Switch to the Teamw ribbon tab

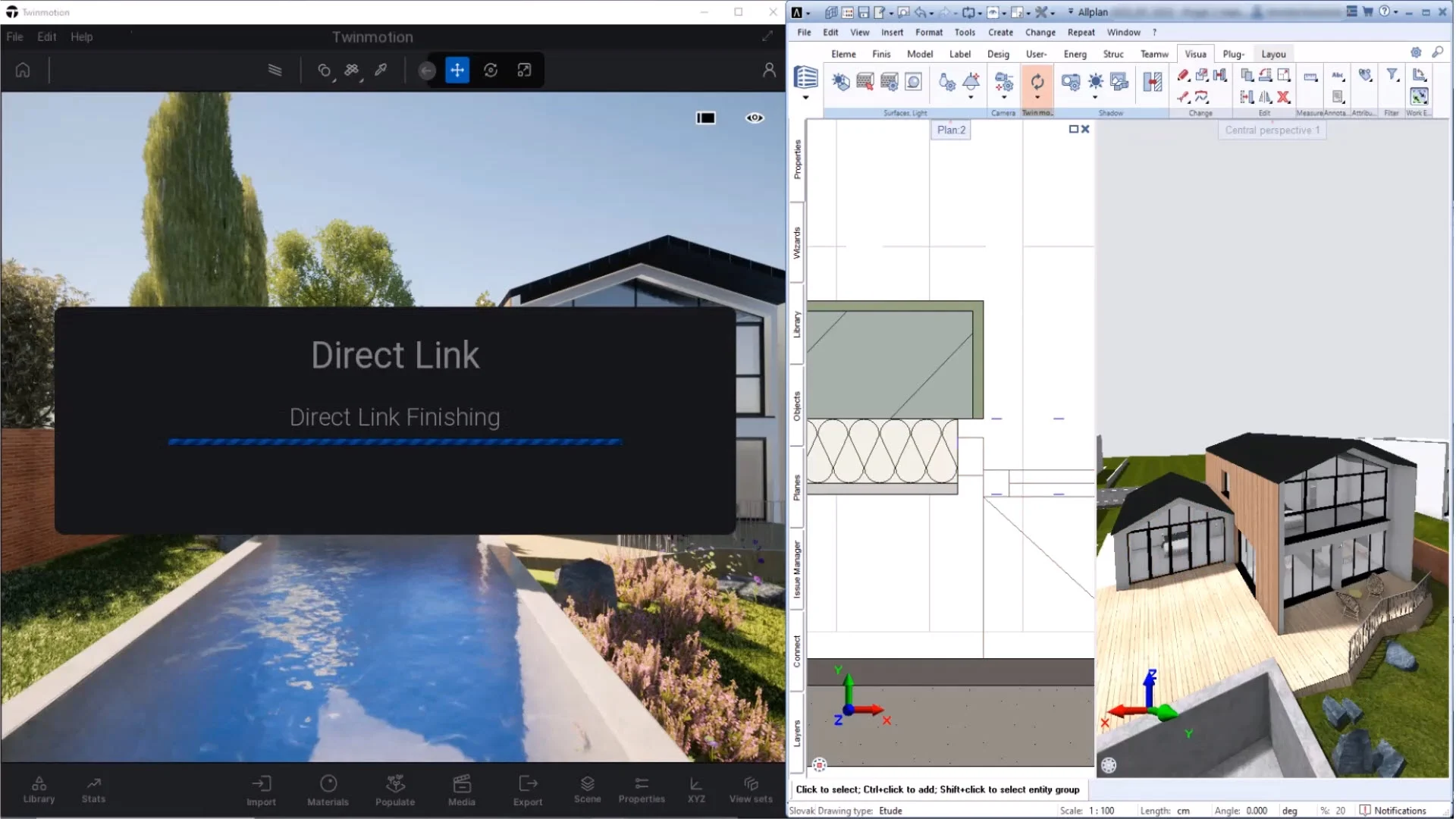coord(1154,54)
